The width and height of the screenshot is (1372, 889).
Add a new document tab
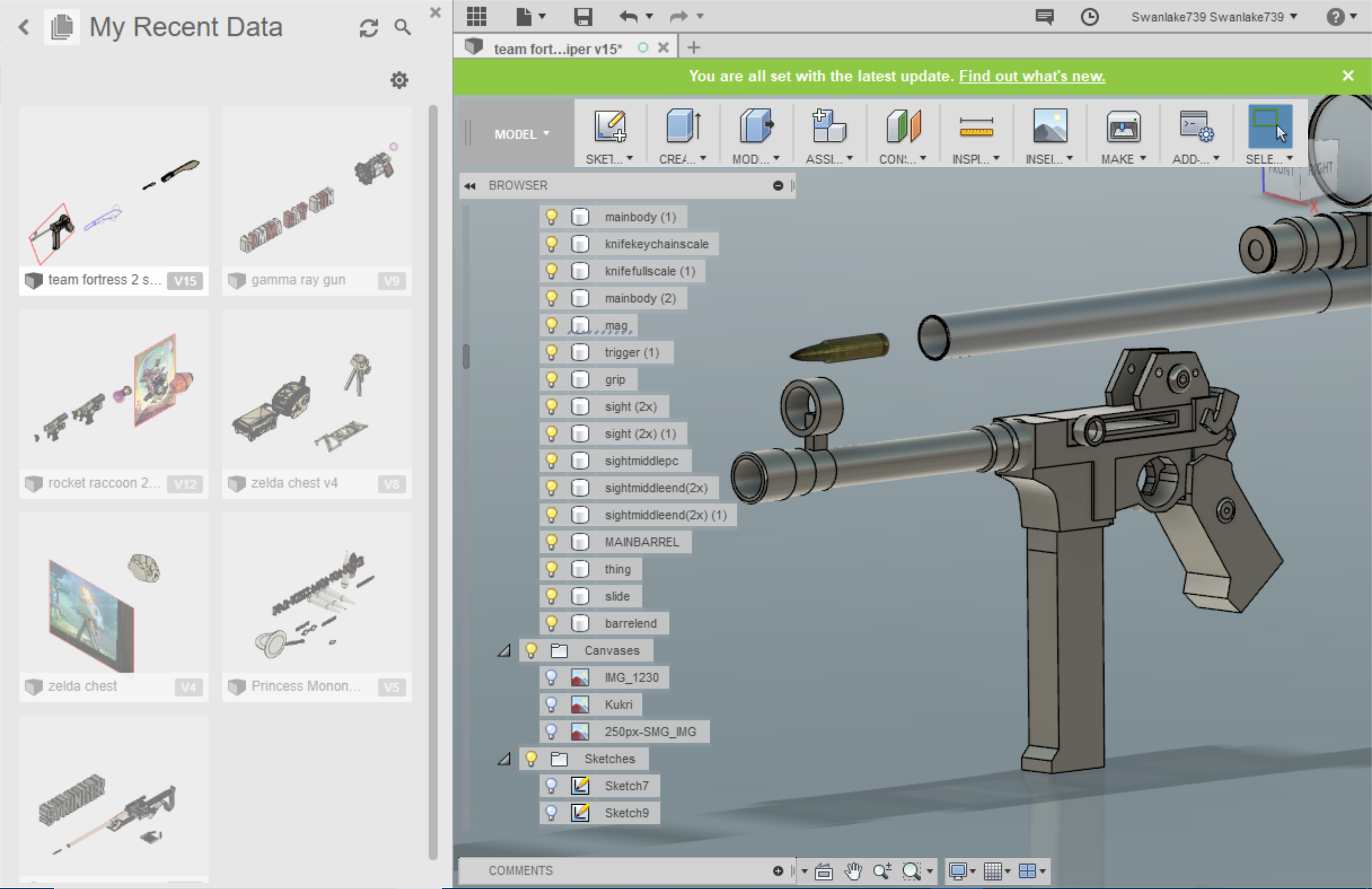pyautogui.click(x=694, y=48)
